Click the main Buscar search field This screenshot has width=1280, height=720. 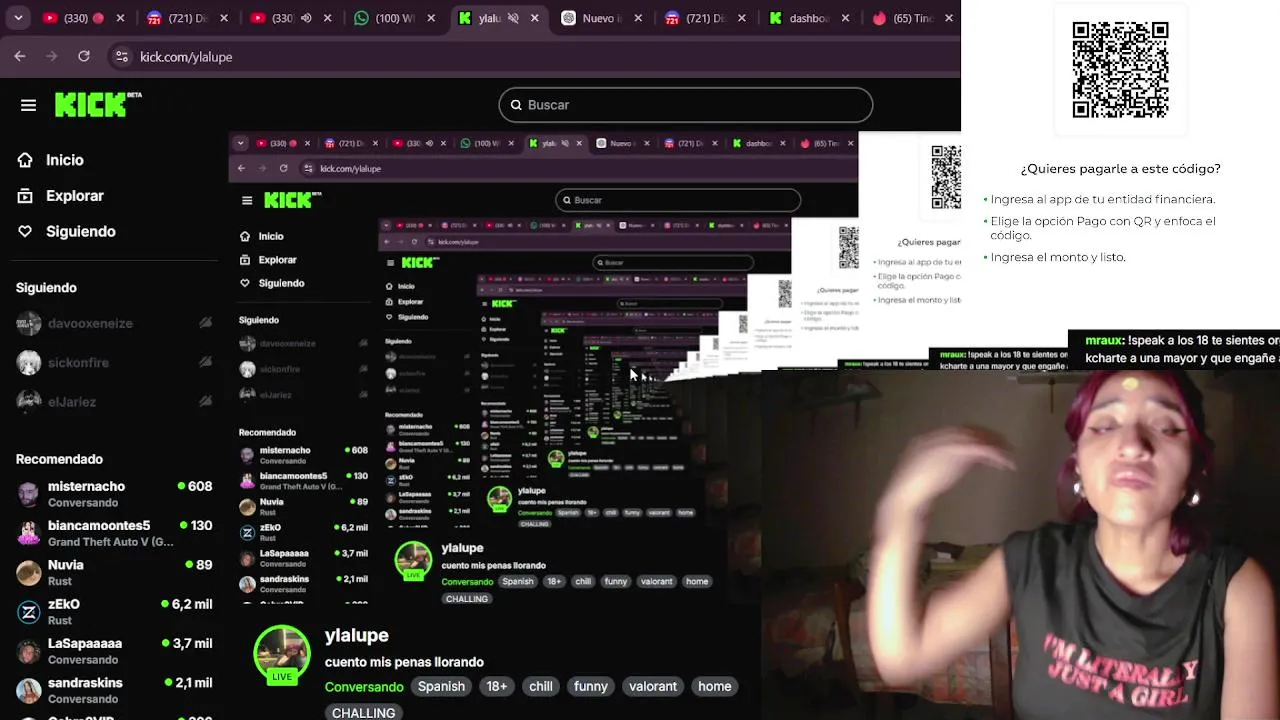[x=686, y=105]
